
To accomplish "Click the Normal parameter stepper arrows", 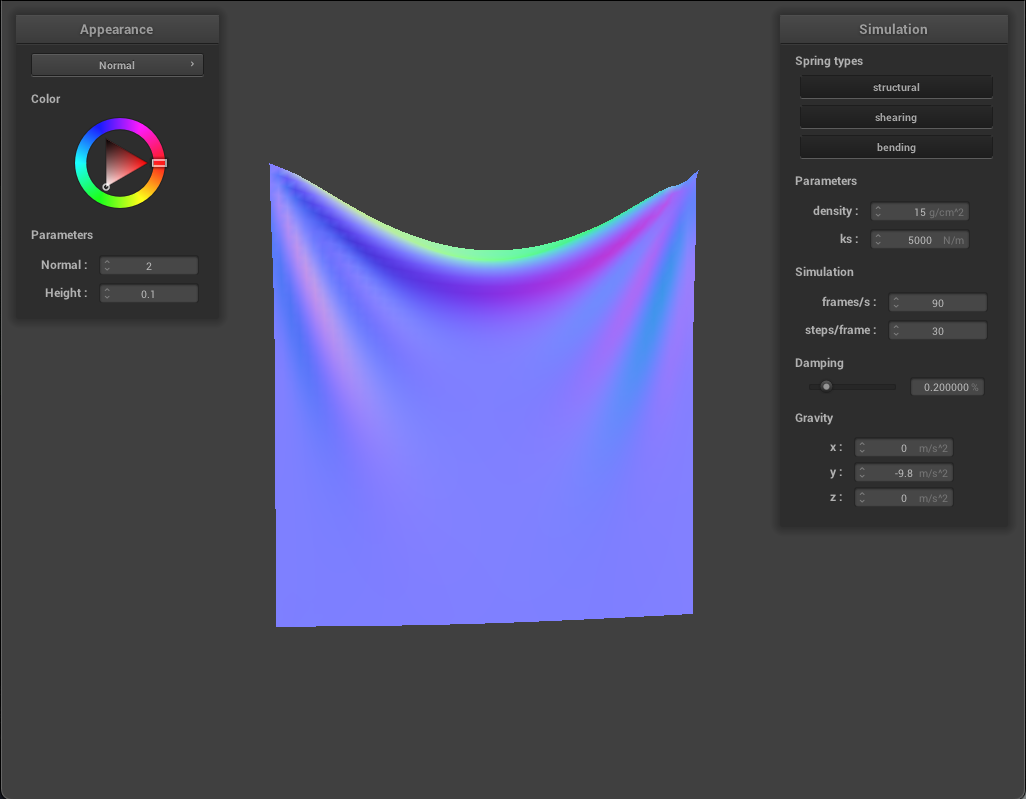I will (x=107, y=266).
